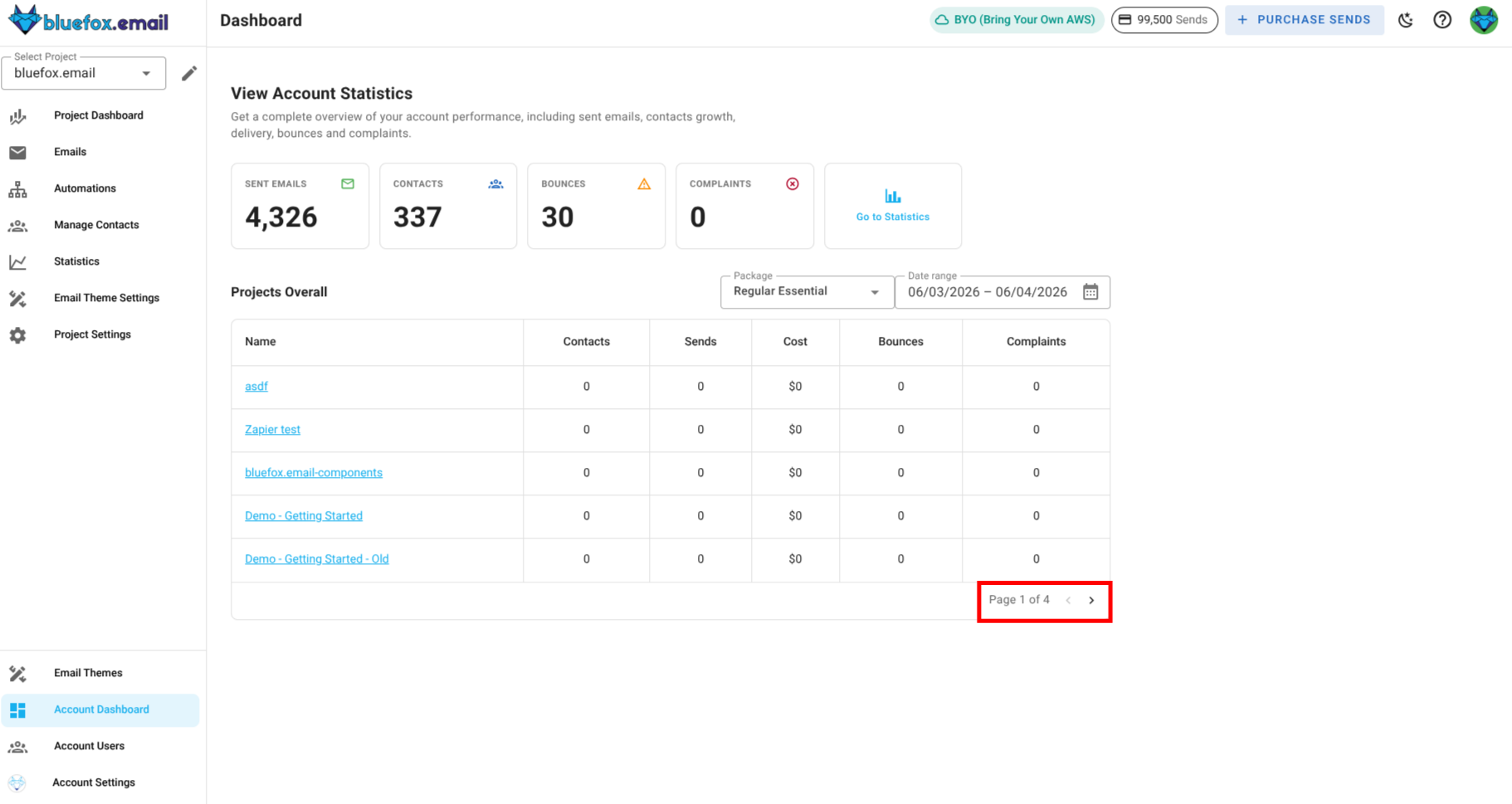
Task: Open the Select Project dropdown
Action: pyautogui.click(x=83, y=73)
